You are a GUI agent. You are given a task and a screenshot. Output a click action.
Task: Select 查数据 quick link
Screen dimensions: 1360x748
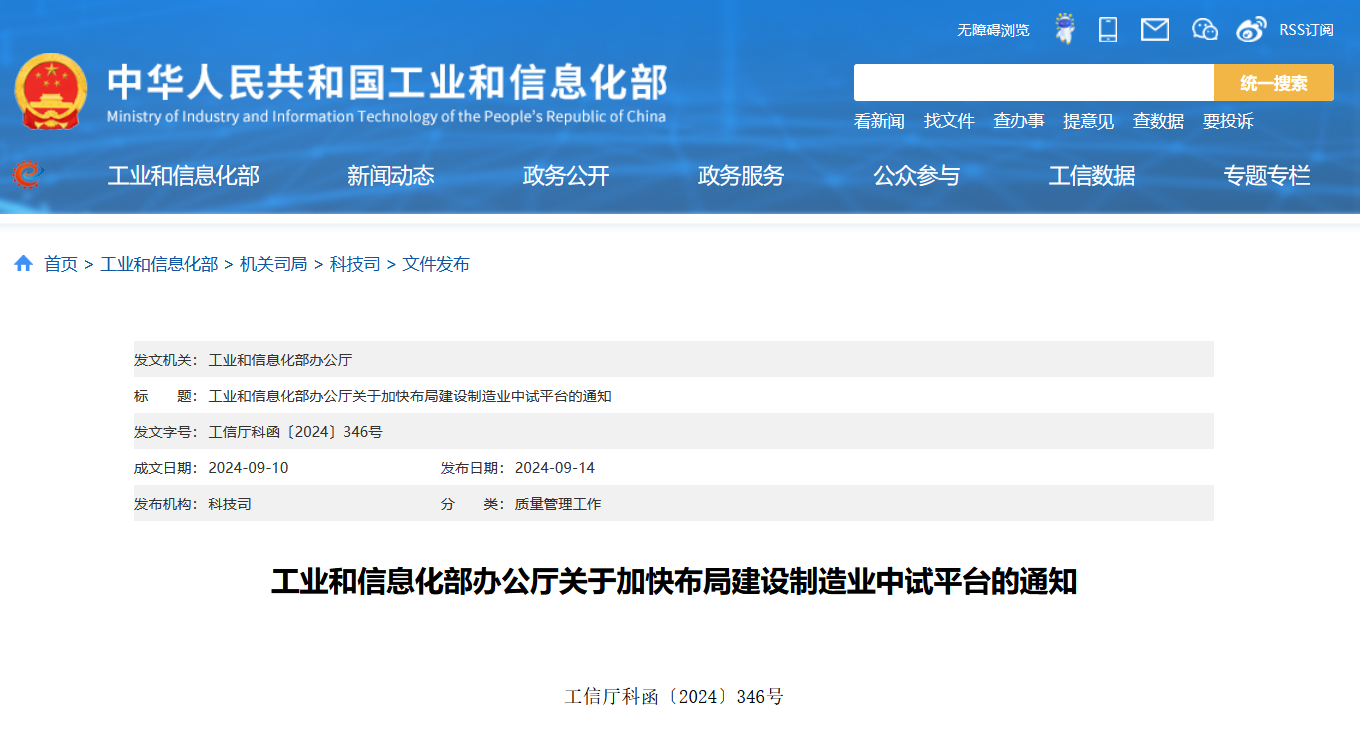point(1158,121)
